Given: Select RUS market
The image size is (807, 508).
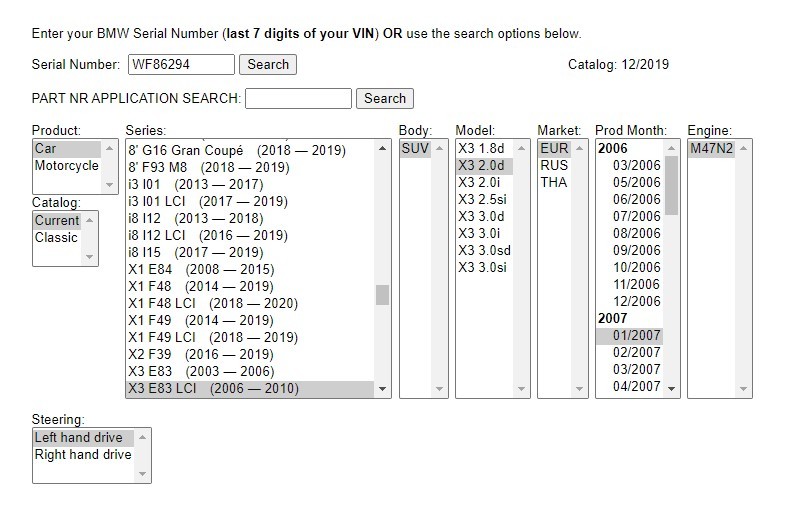Looking at the screenshot, I should tap(554, 166).
